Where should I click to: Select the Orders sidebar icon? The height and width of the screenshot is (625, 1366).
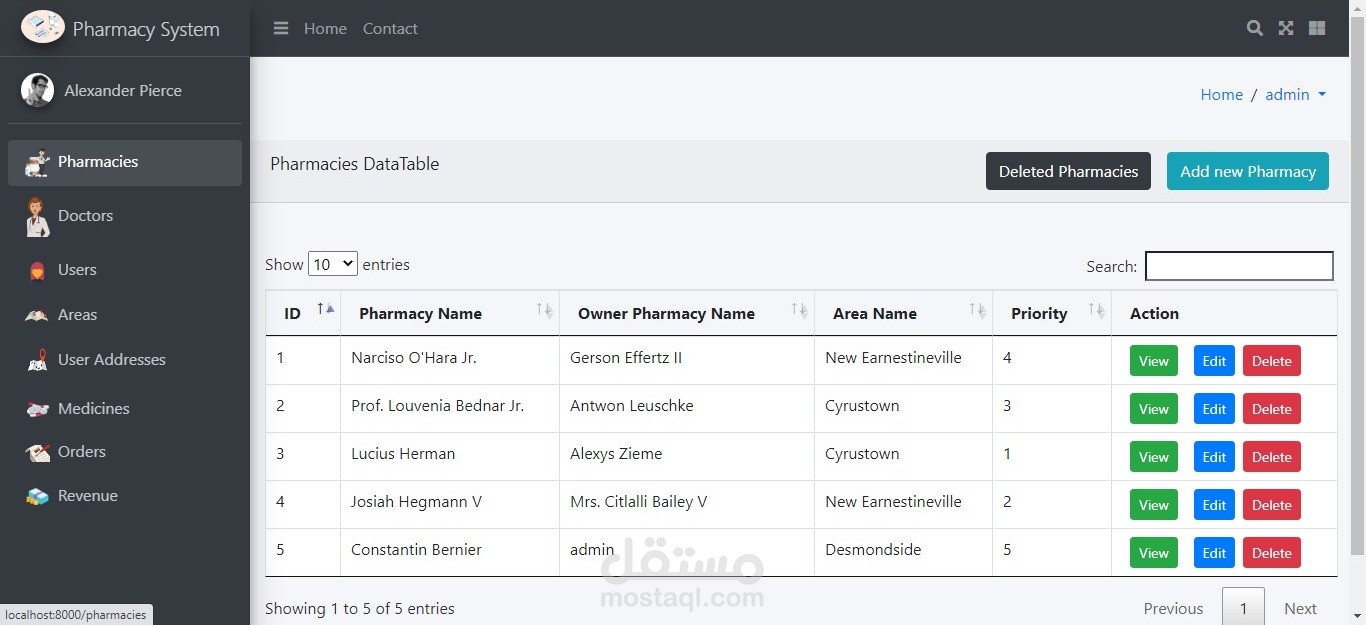coord(37,451)
